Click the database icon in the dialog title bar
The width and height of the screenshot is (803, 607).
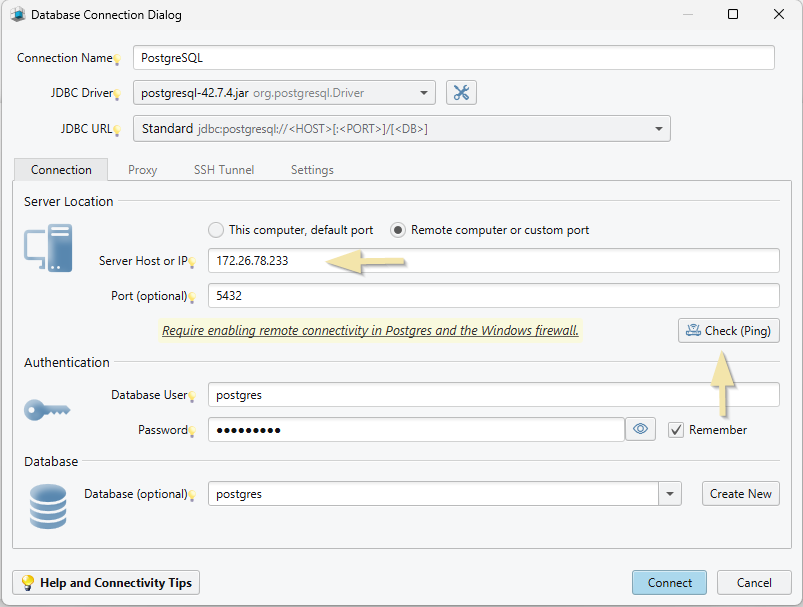point(16,14)
